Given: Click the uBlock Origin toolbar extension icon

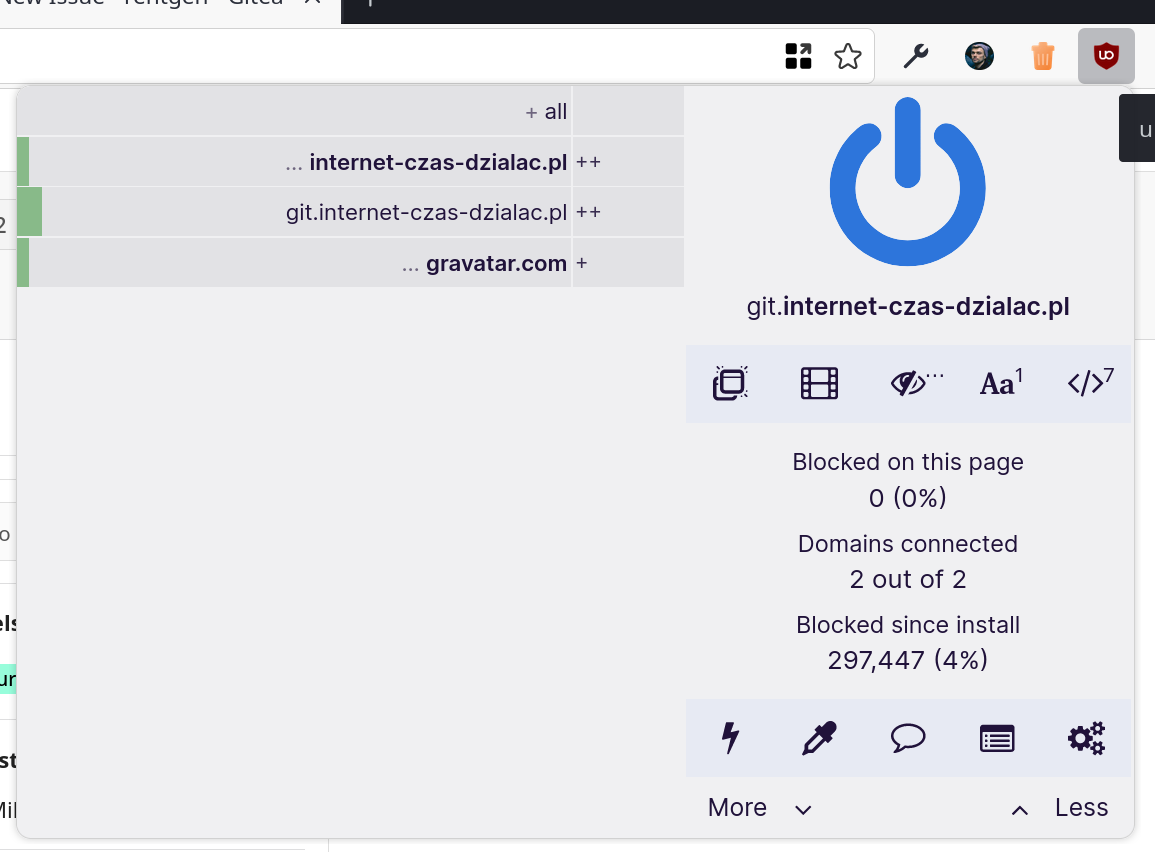Looking at the screenshot, I should [1105, 56].
